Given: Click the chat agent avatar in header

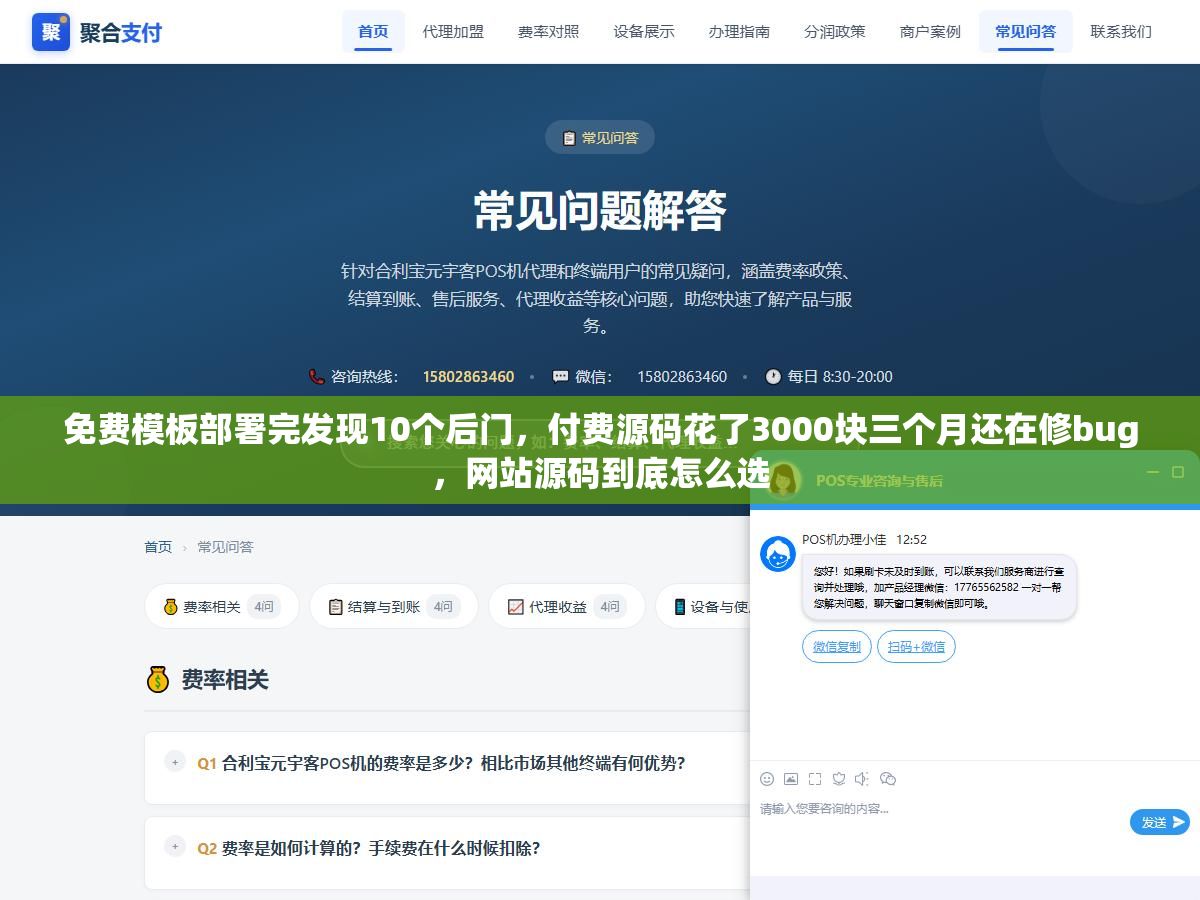Looking at the screenshot, I should [783, 479].
